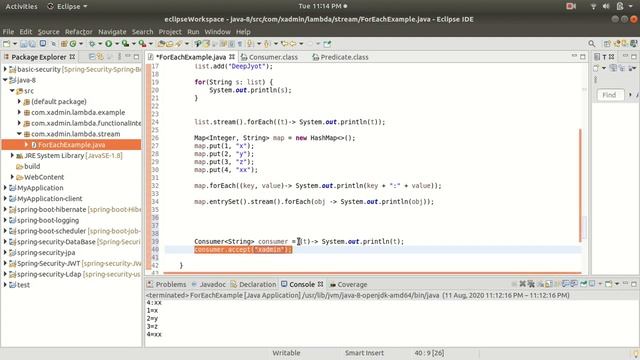Viewport: 640px width, 360px height.
Task: Toggle Pin Console button
Action: 583,284
